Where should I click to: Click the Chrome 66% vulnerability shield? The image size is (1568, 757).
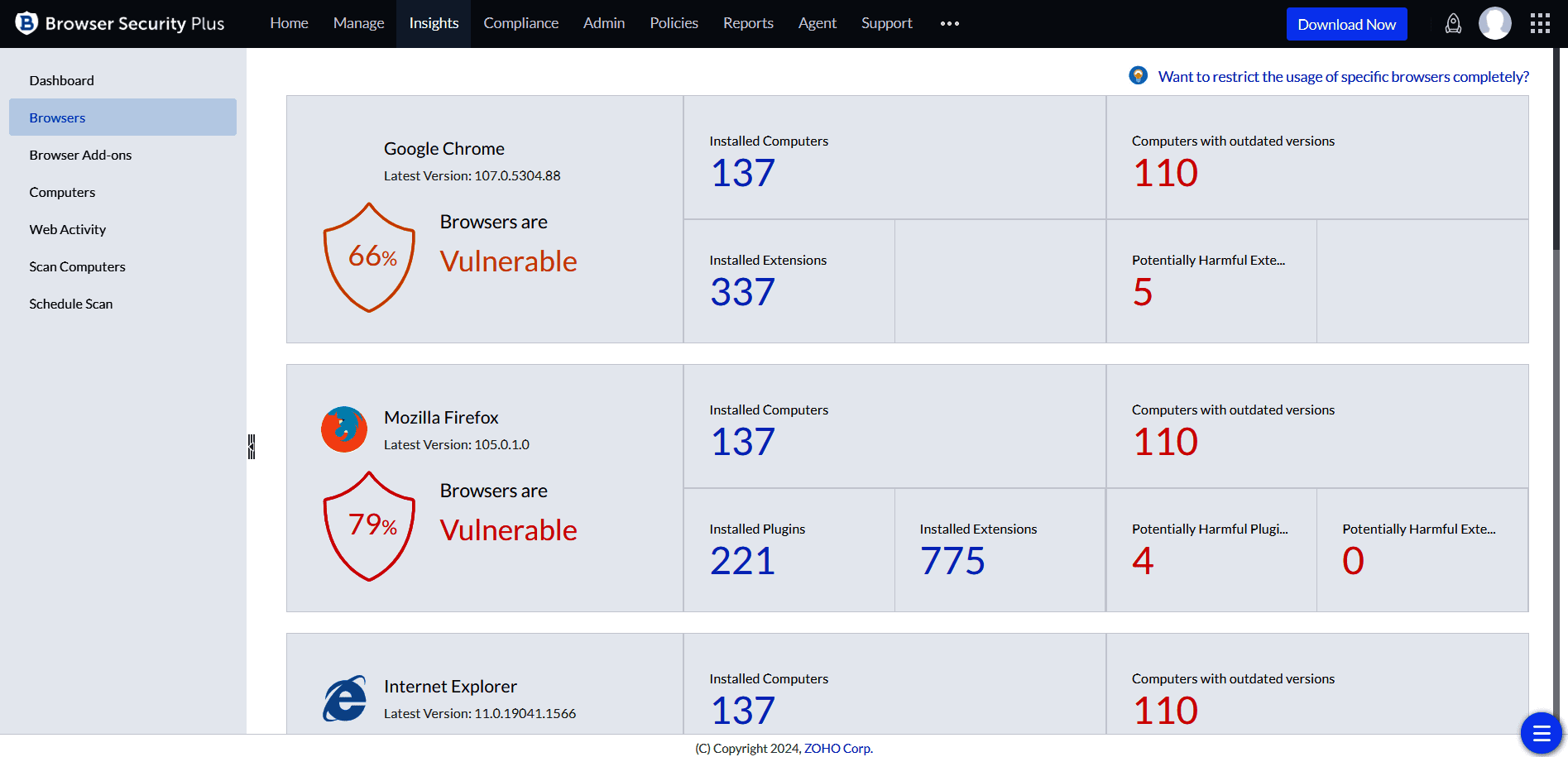369,257
